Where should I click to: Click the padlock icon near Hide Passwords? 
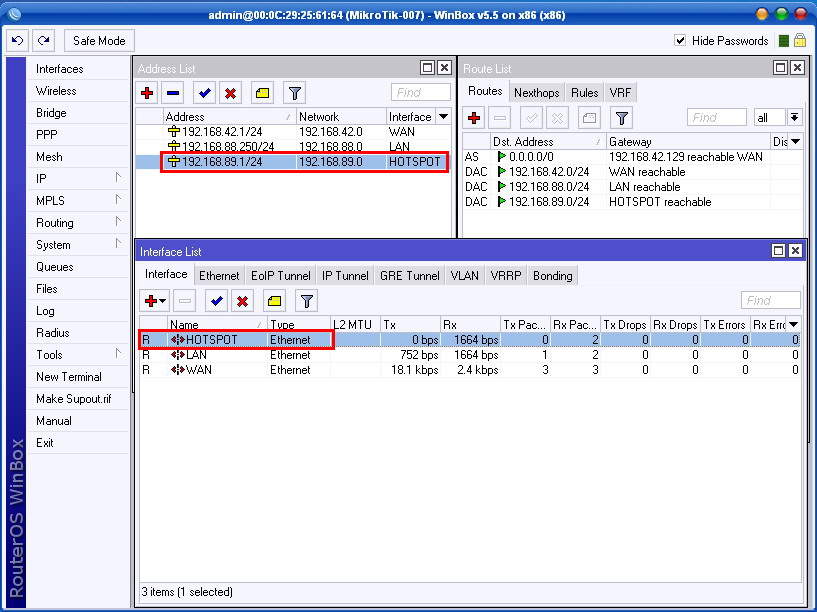[800, 40]
